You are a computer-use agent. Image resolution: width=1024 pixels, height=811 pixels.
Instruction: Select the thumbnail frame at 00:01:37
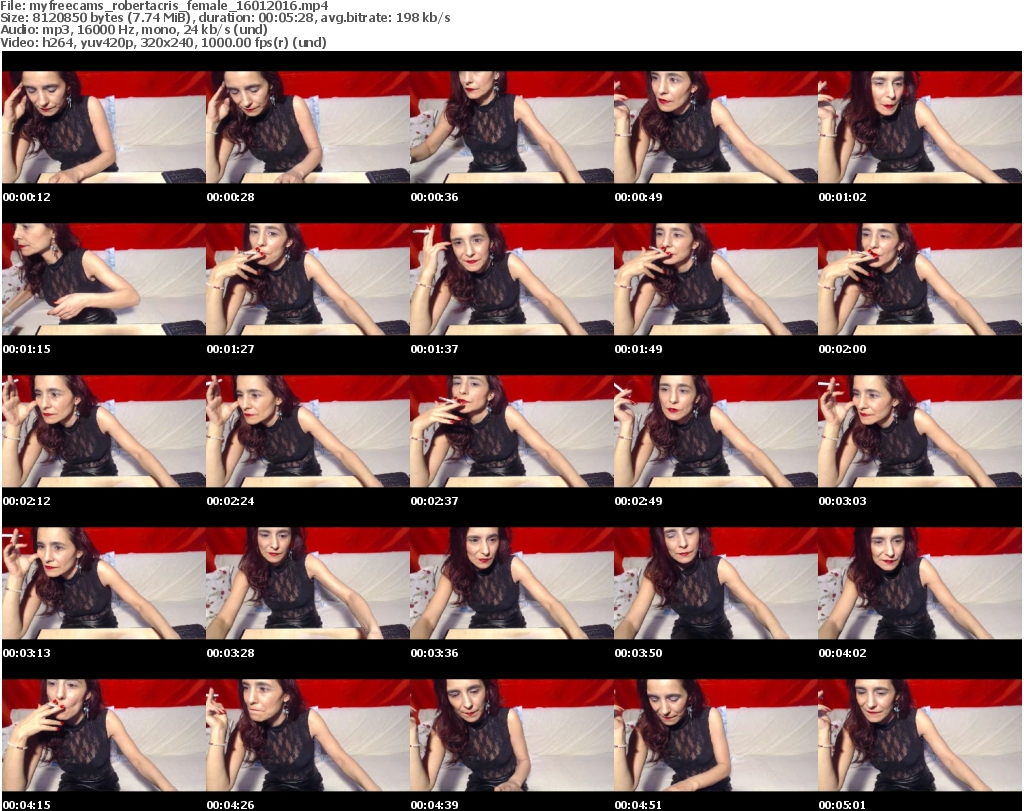click(511, 279)
